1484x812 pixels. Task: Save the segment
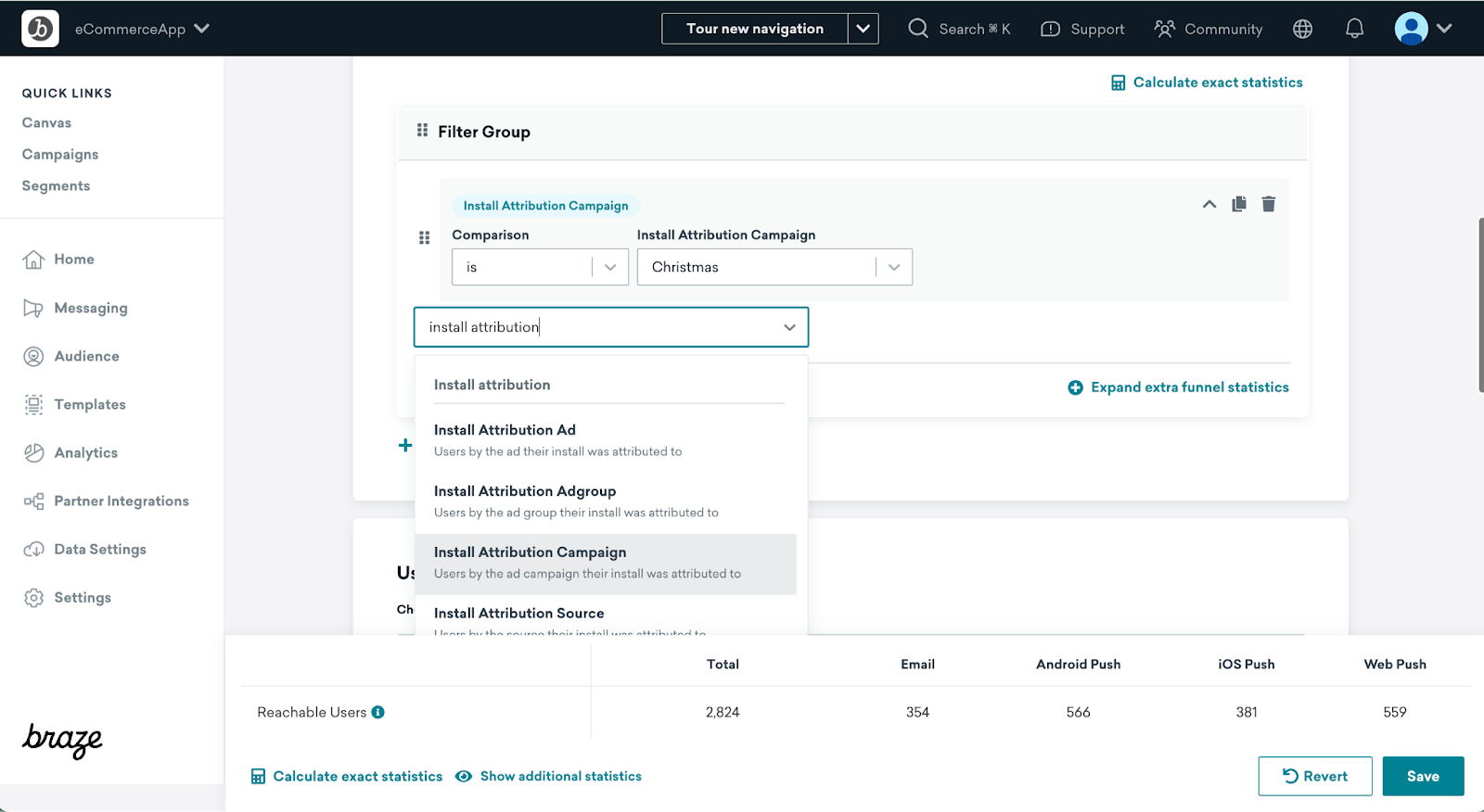(1422, 776)
